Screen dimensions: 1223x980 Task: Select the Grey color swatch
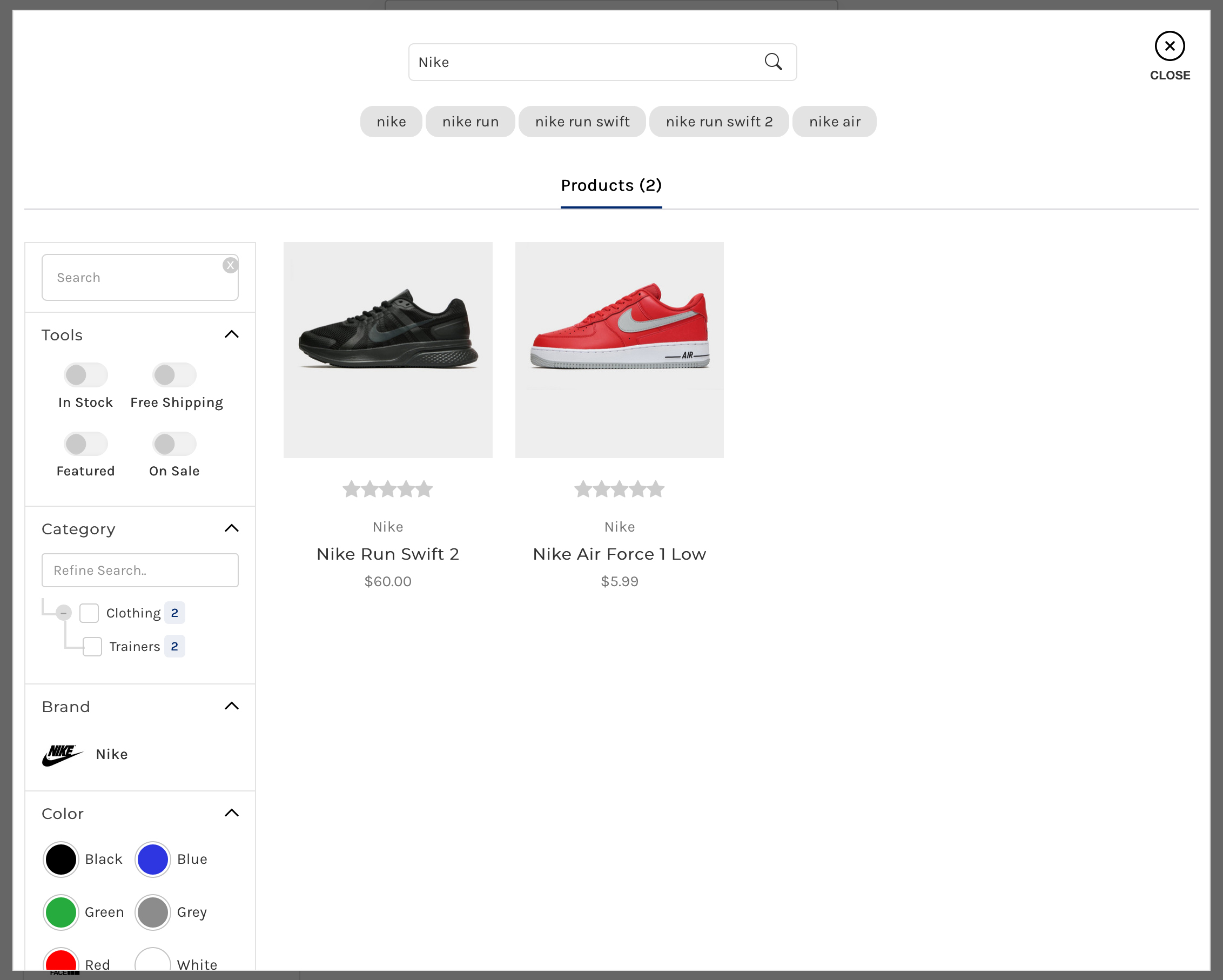click(152, 912)
